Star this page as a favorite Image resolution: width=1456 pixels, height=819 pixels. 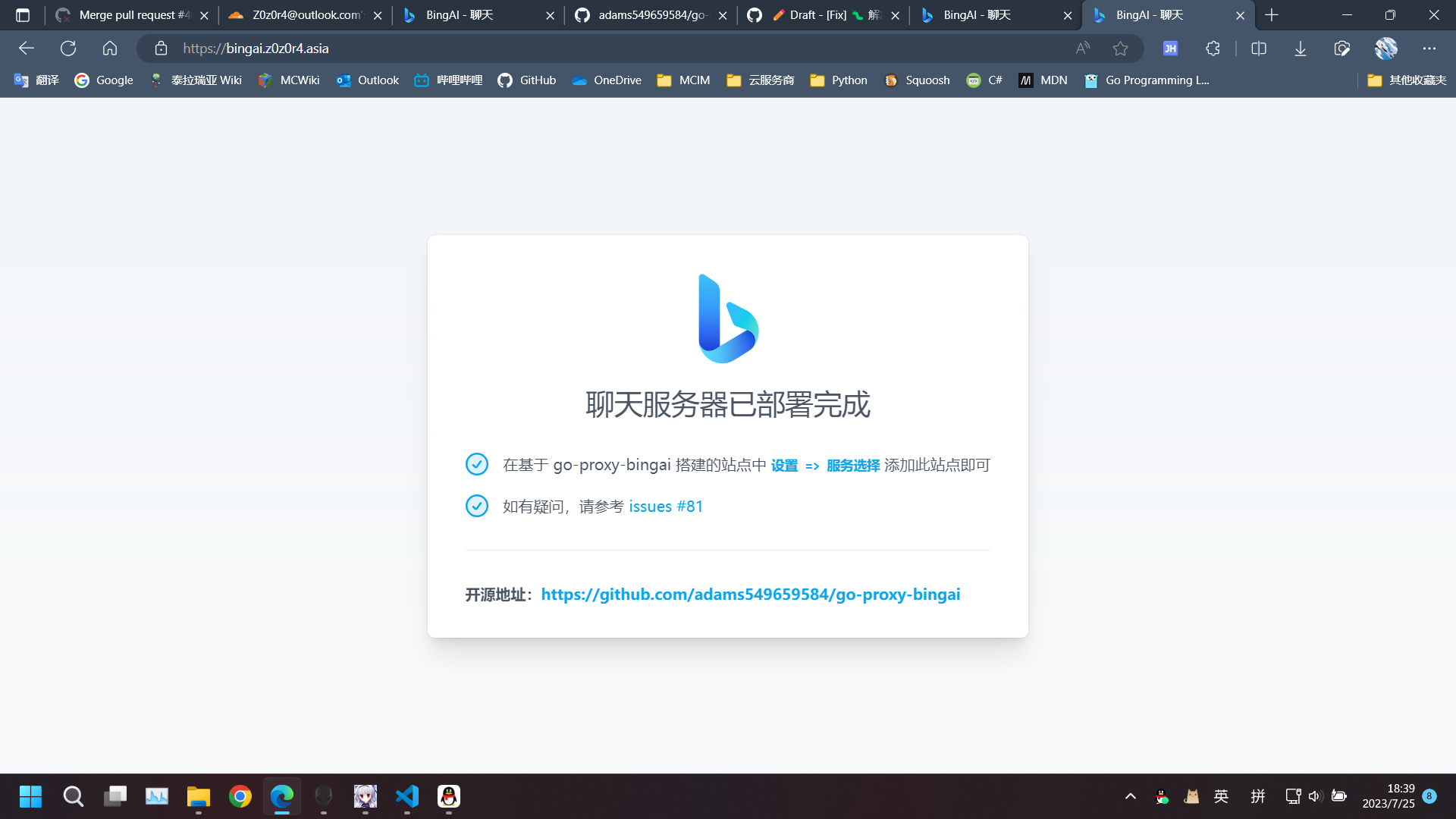coord(1120,48)
